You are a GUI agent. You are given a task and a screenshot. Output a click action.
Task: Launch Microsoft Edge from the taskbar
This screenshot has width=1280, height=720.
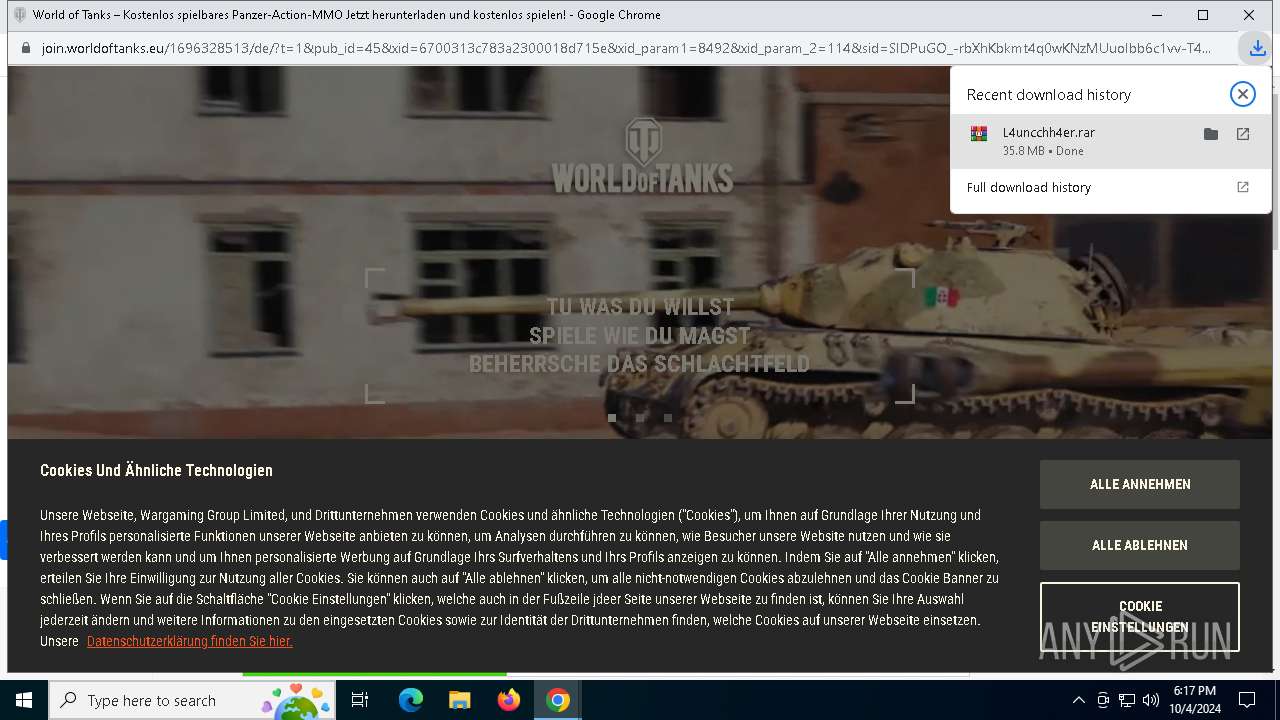[411, 700]
